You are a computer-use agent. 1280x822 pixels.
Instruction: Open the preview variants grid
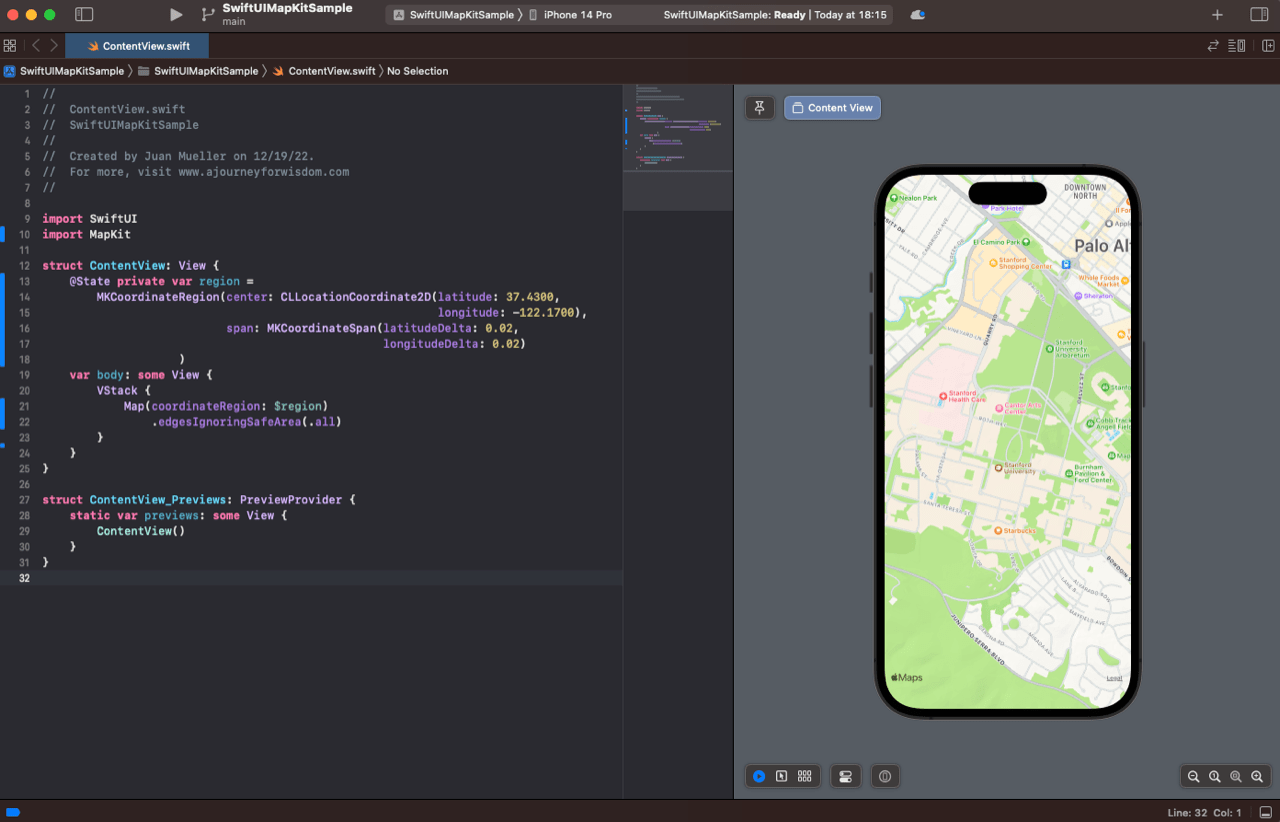point(805,776)
